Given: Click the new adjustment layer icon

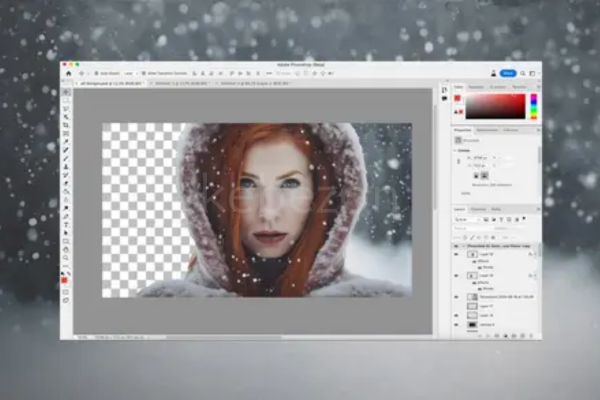Looking at the screenshot, I should 505,336.
